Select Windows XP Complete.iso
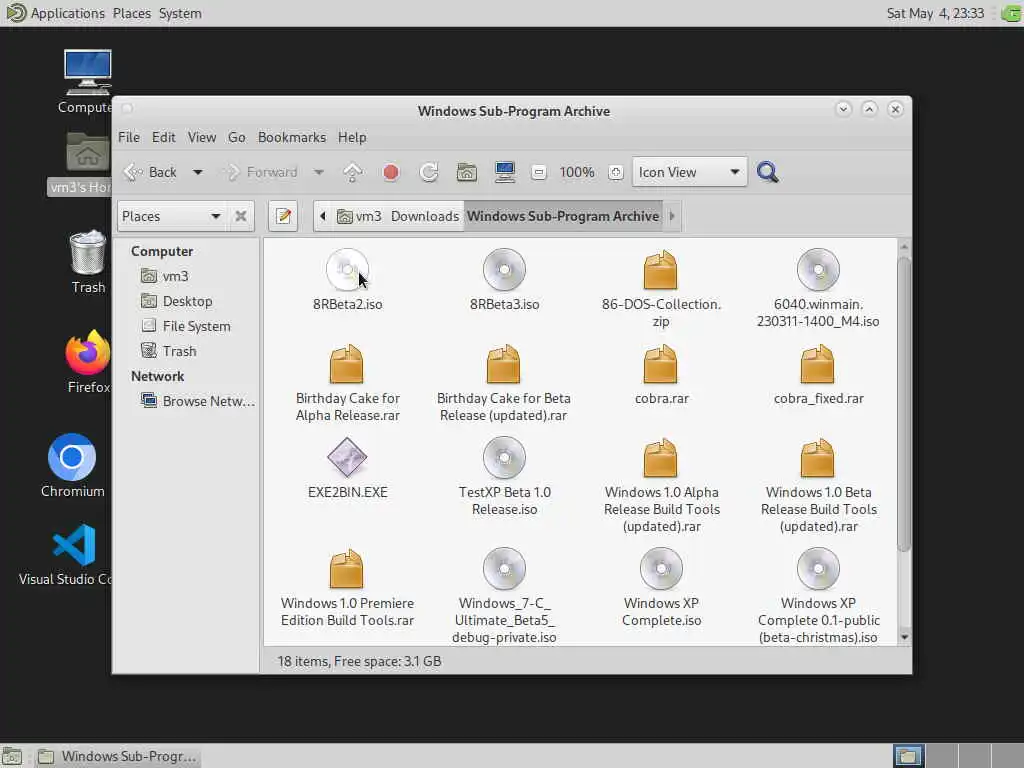 tap(662, 588)
